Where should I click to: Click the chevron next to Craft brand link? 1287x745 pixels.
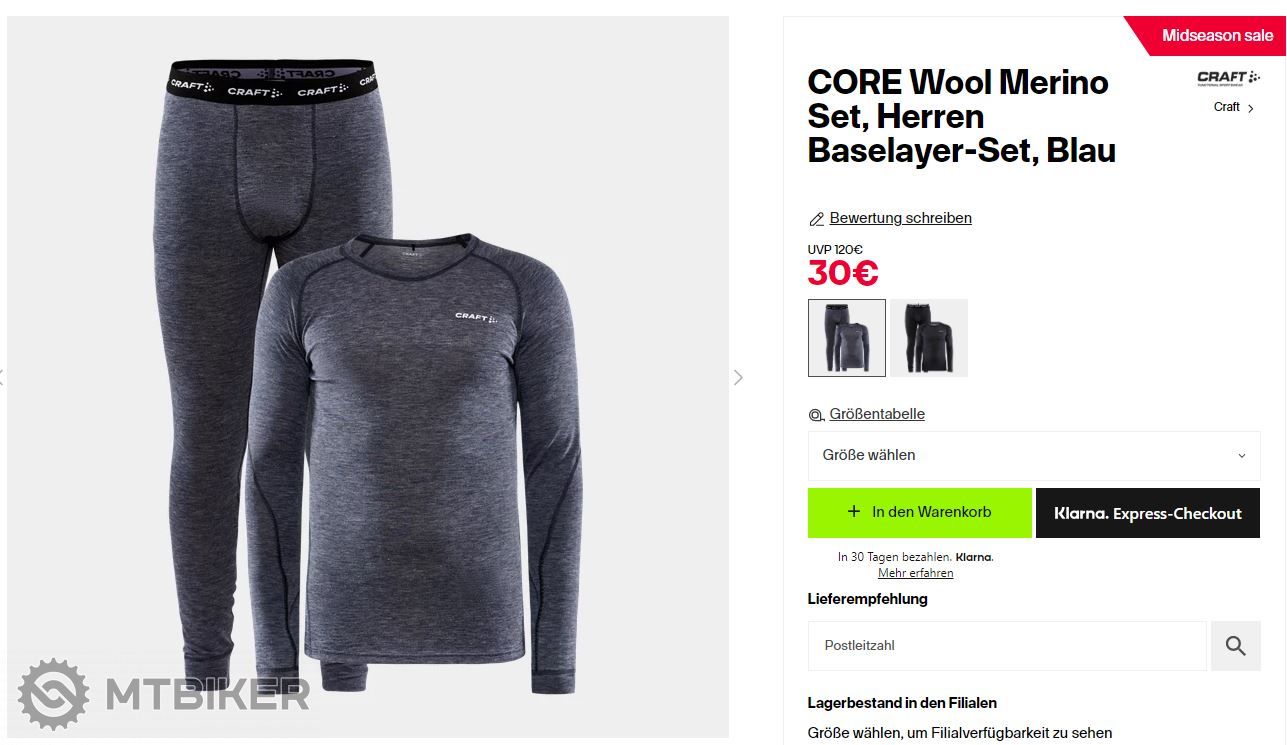[x=1251, y=108]
